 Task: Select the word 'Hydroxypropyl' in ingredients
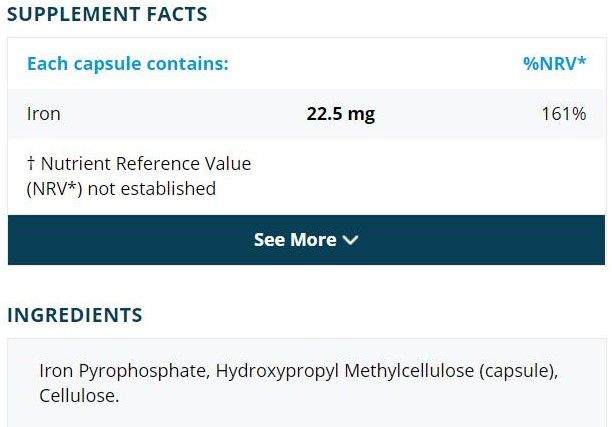click(278, 372)
